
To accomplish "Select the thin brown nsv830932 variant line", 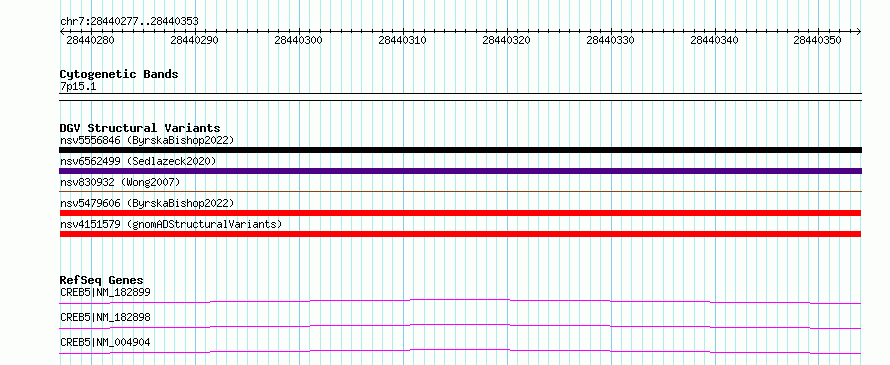I will tap(460, 192).
